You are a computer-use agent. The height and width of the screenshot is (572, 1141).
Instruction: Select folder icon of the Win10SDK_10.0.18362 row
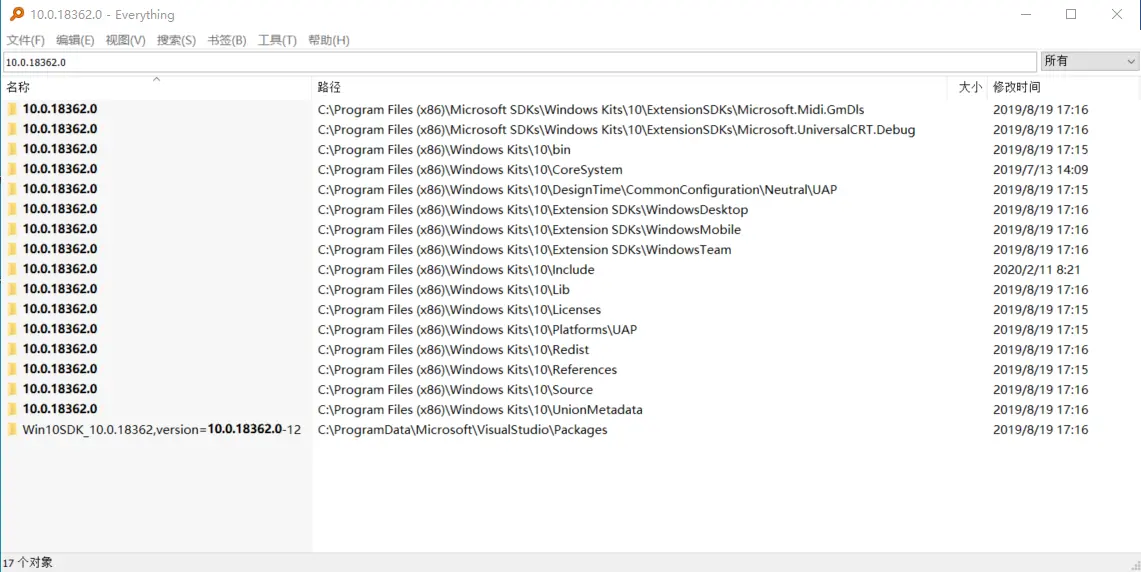[12, 429]
